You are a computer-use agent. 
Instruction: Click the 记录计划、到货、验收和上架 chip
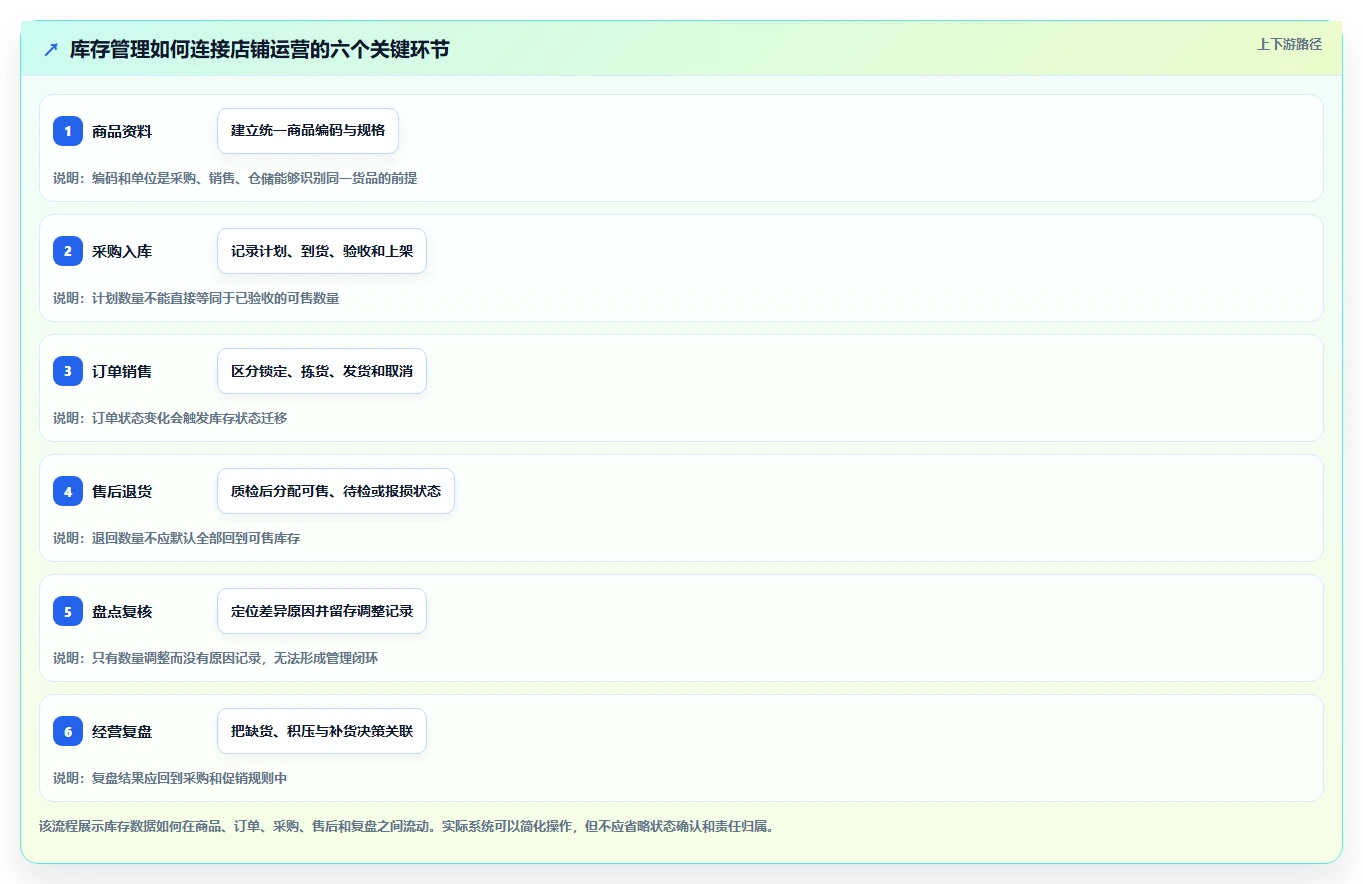click(x=322, y=251)
